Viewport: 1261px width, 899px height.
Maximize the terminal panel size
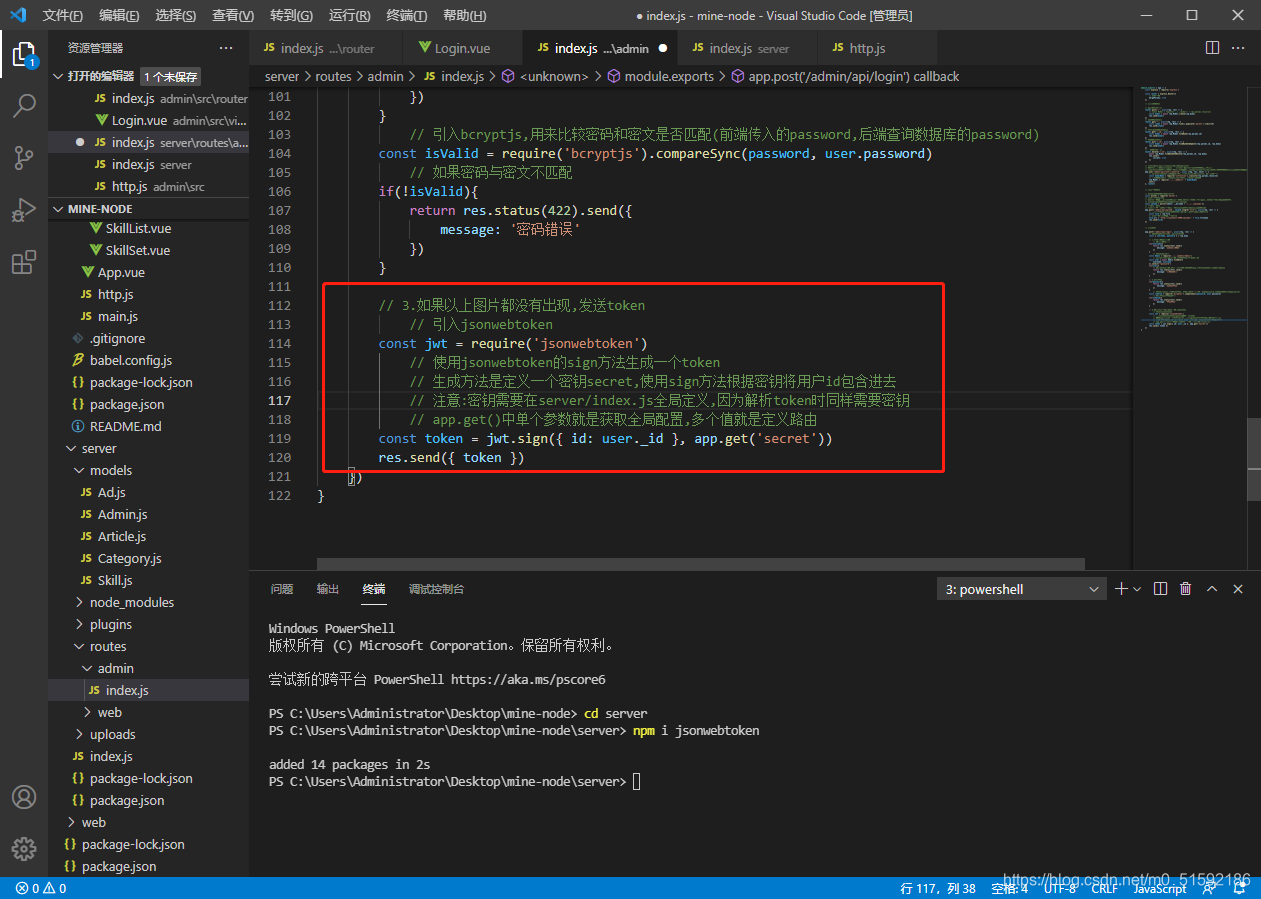click(x=1212, y=589)
